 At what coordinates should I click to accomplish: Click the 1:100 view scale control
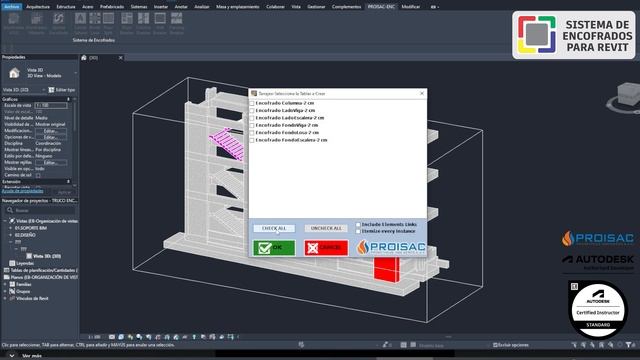pyautogui.click(x=94, y=337)
